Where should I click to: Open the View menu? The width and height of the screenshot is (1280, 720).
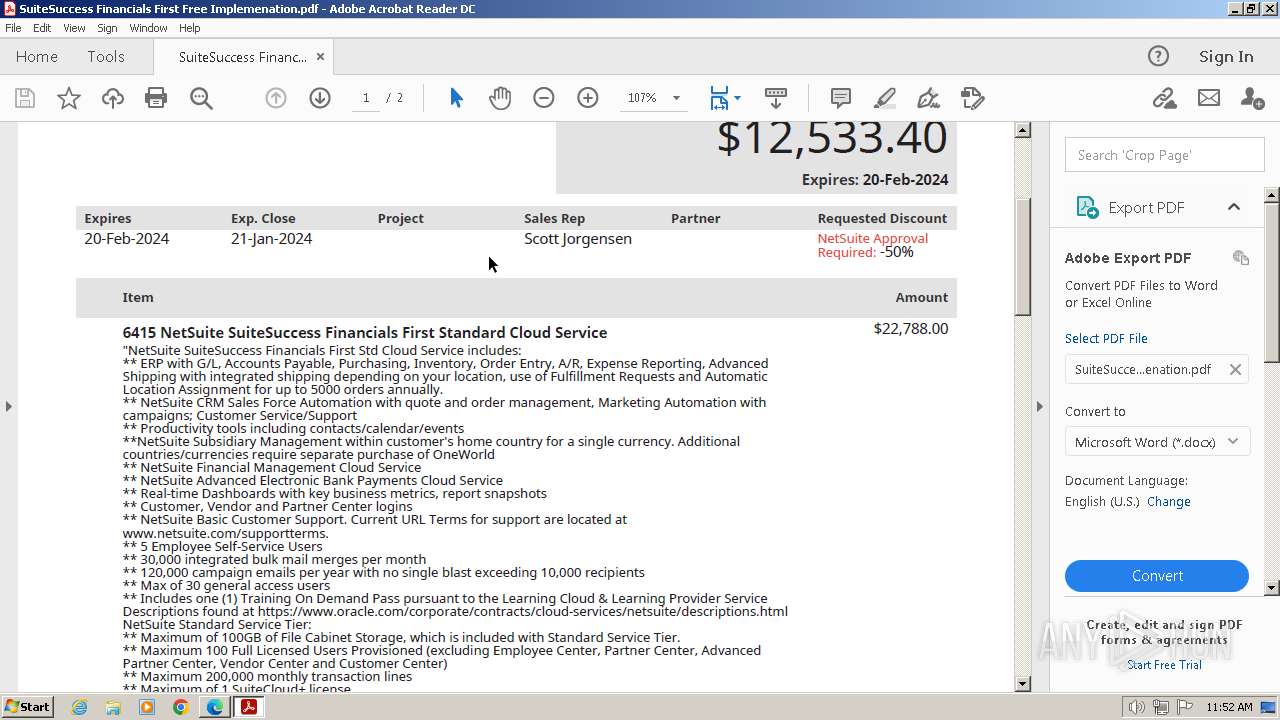74,28
